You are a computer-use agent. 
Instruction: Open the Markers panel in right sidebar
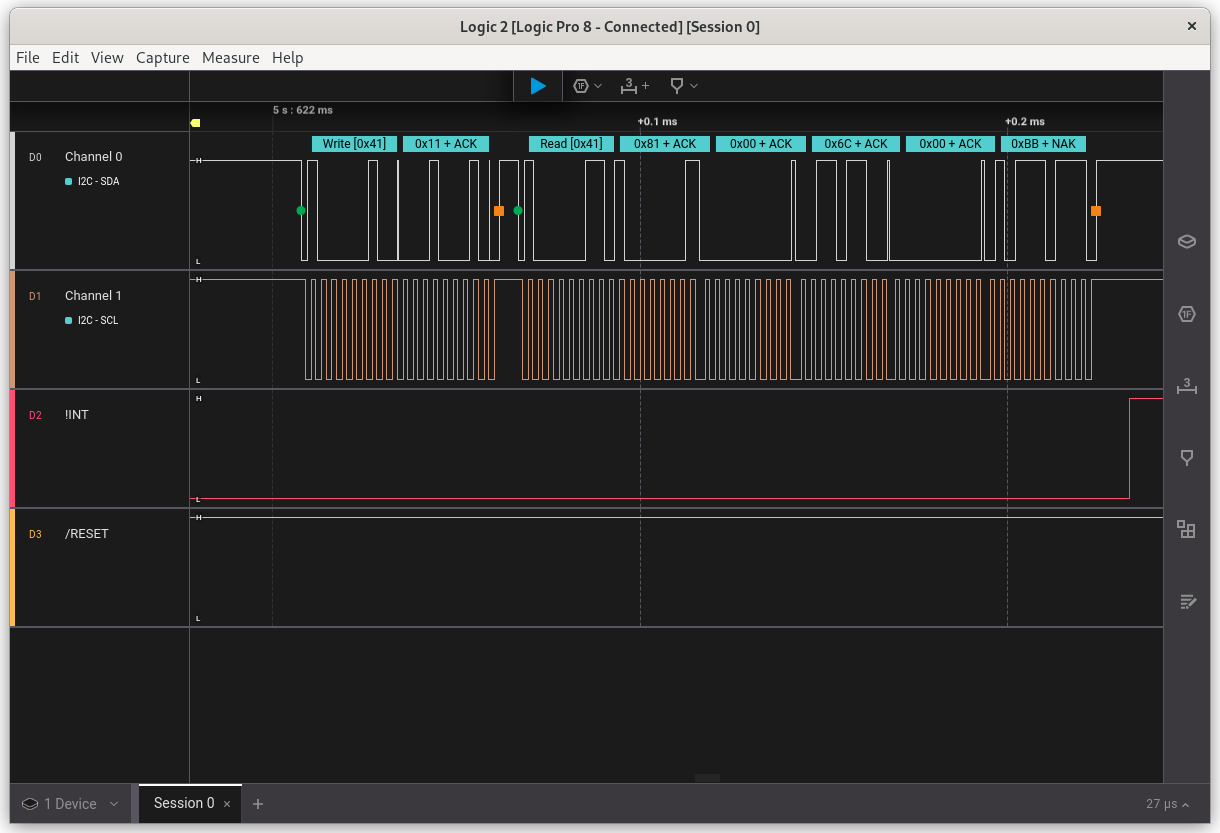pos(1186,458)
